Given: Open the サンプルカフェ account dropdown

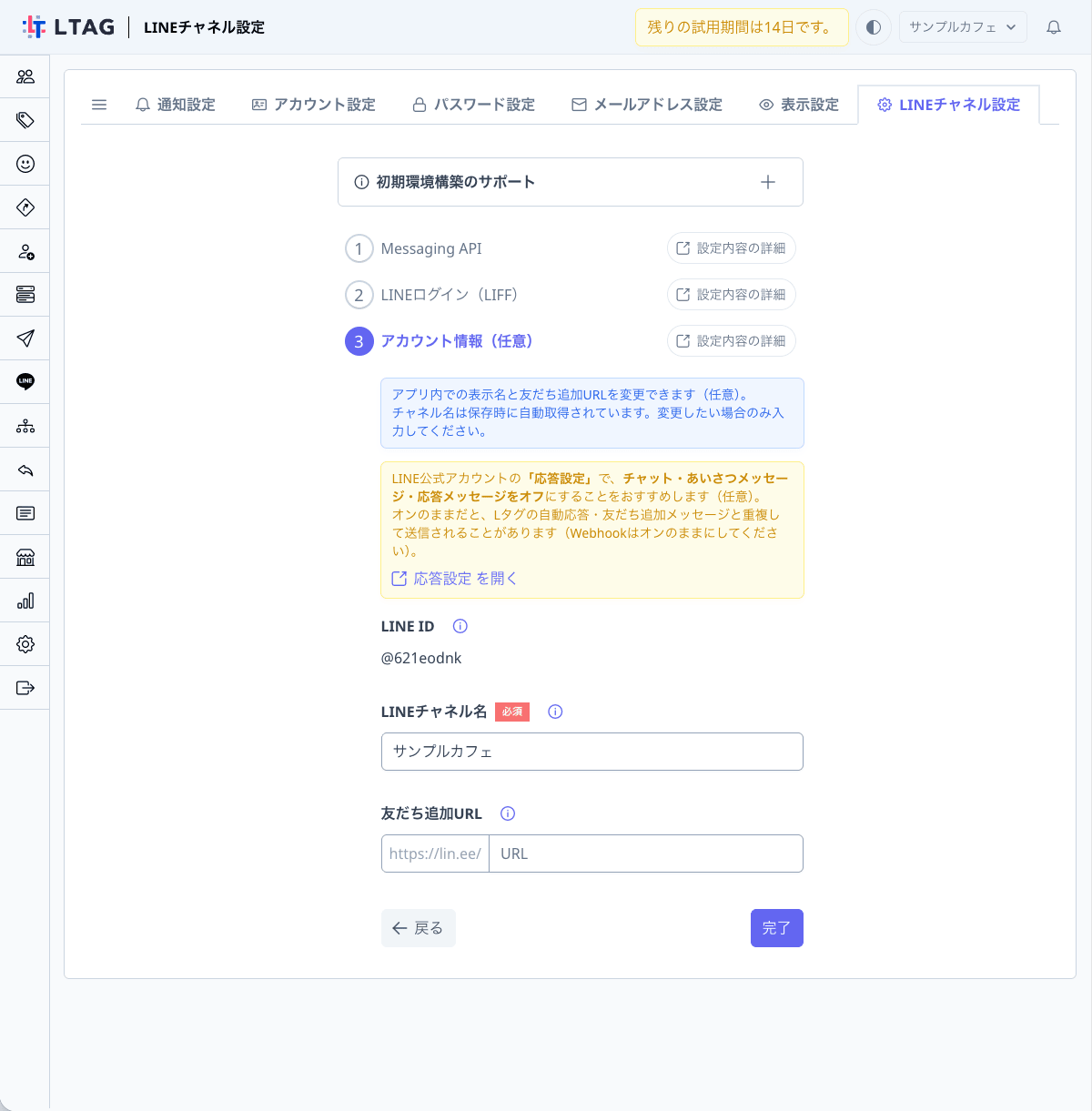Looking at the screenshot, I should pos(963,27).
